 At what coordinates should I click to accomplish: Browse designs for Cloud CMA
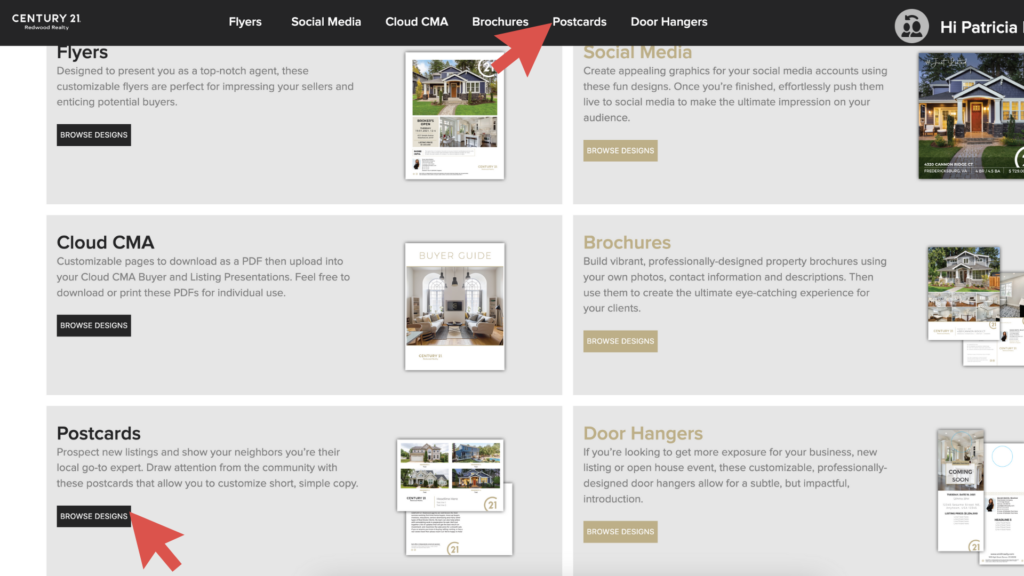pos(93,325)
